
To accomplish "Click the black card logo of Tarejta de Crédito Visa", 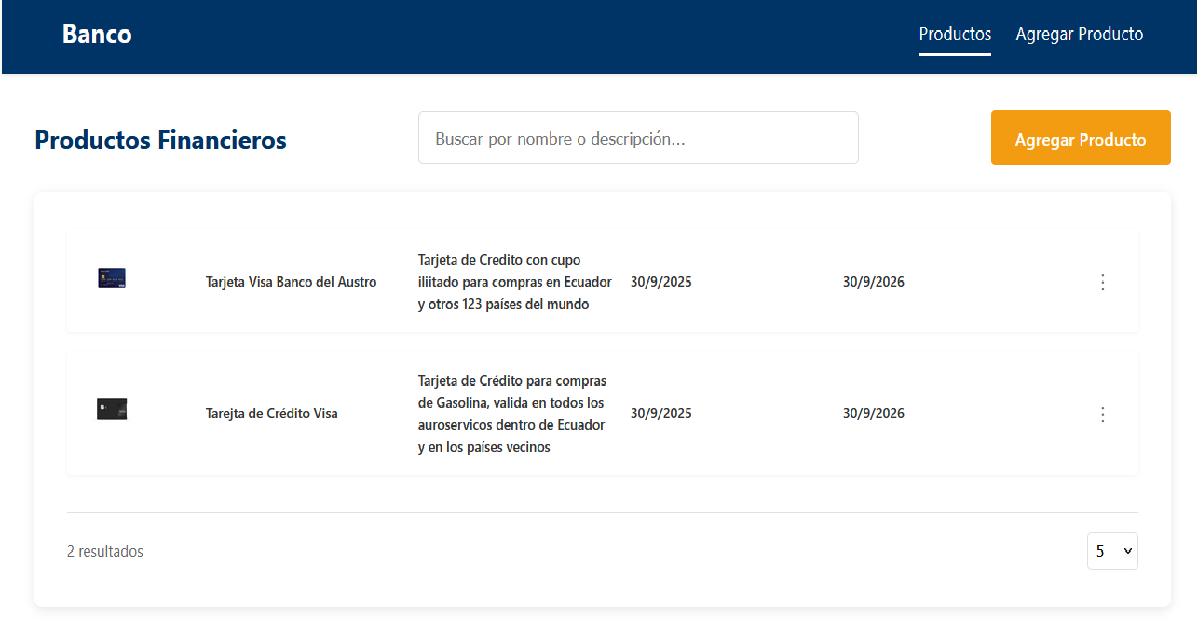I will coord(112,409).
